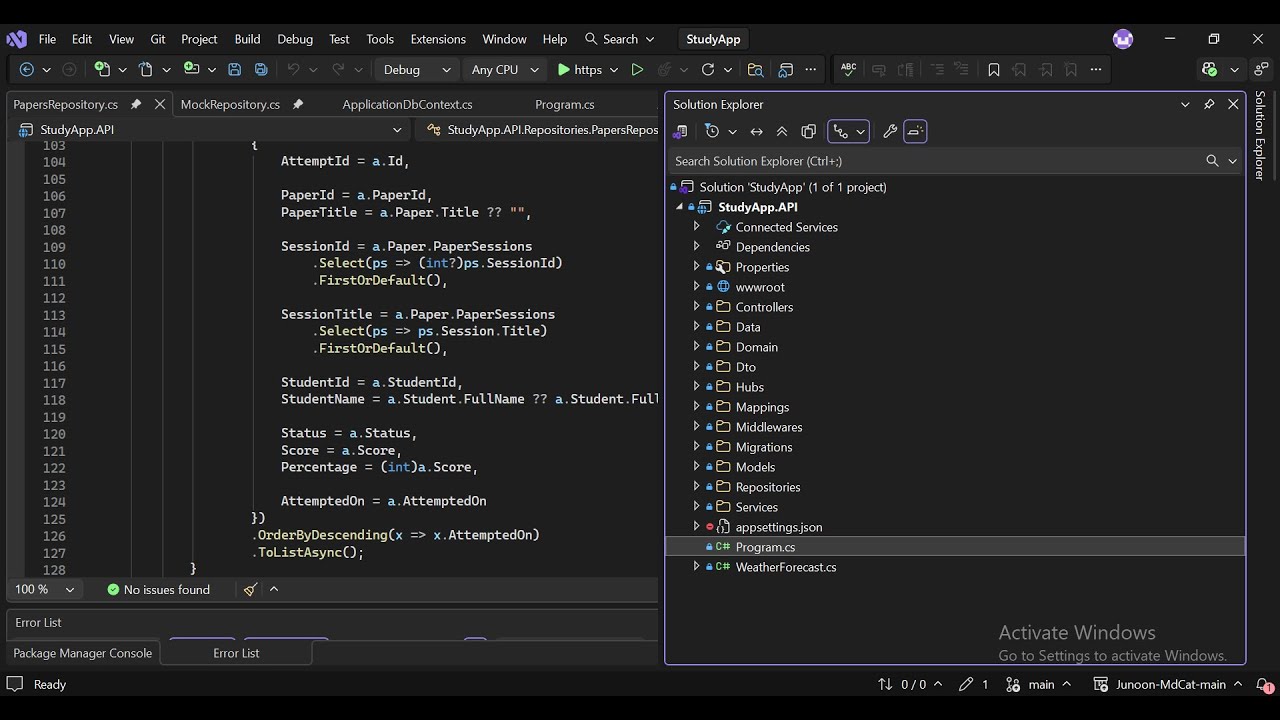Click the pending changes pencil indicator
This screenshot has width=1280, height=720.
[973, 685]
